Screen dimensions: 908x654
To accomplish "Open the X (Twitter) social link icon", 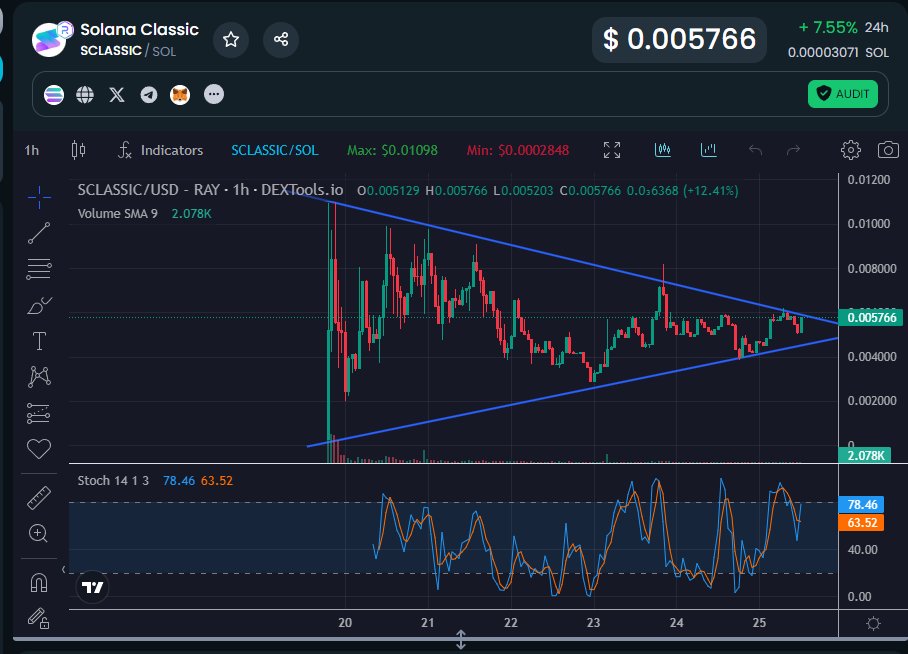I will click(117, 94).
